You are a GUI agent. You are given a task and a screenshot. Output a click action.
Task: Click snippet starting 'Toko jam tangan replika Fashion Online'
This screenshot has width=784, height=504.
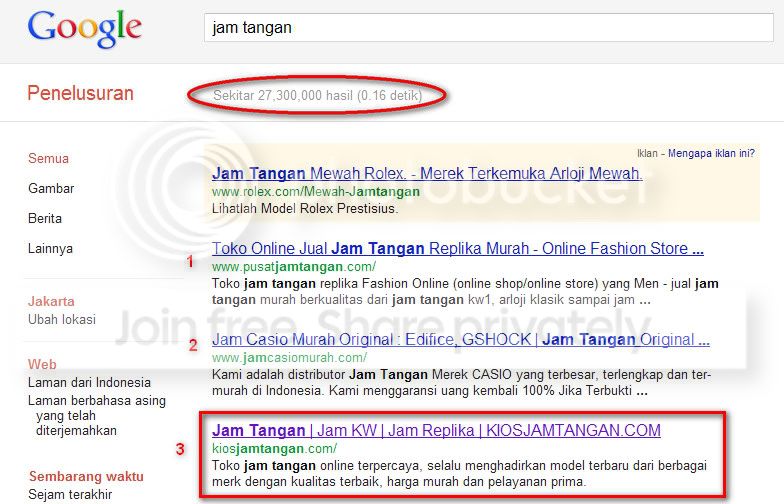click(x=465, y=292)
